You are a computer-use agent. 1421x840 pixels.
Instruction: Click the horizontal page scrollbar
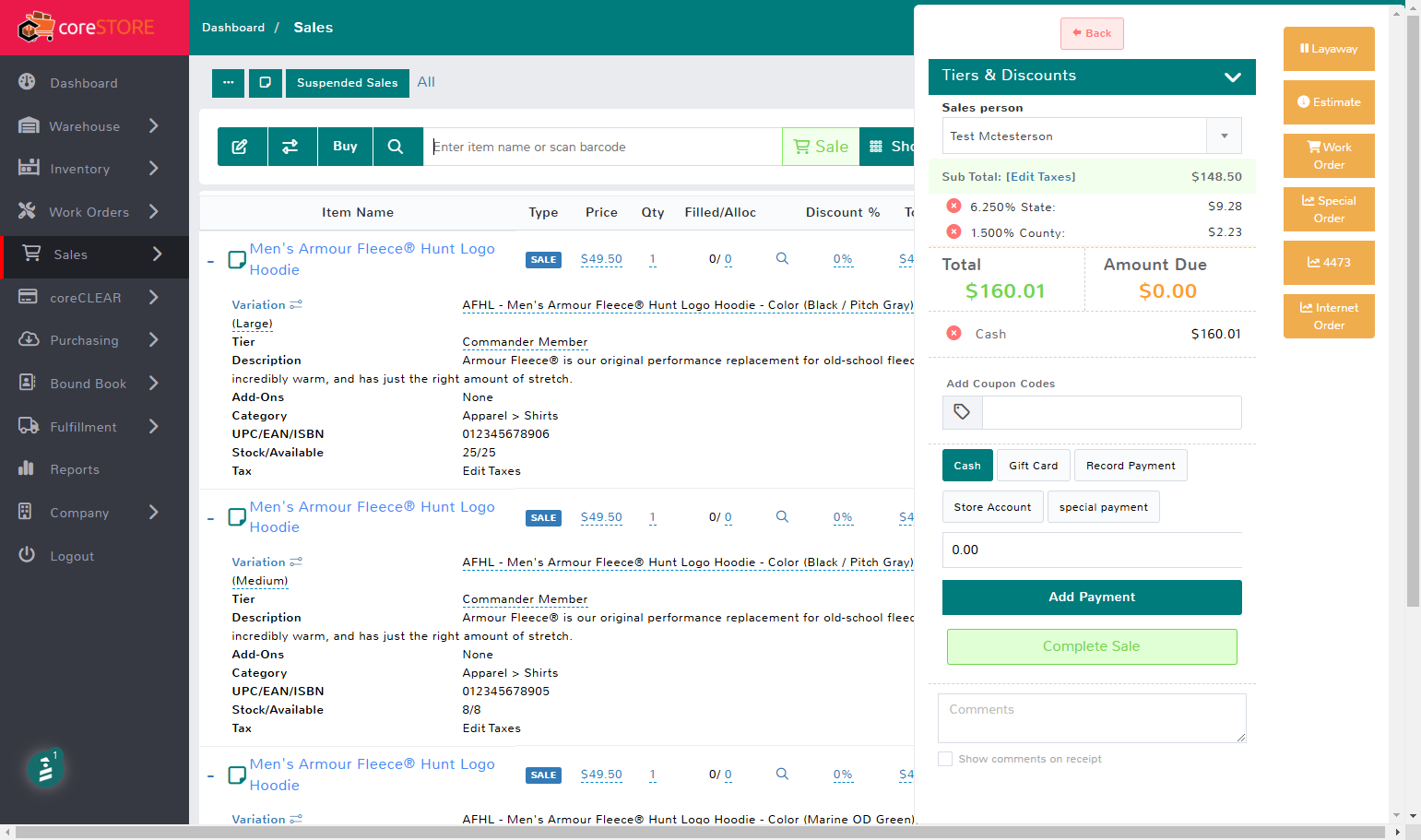[701, 832]
